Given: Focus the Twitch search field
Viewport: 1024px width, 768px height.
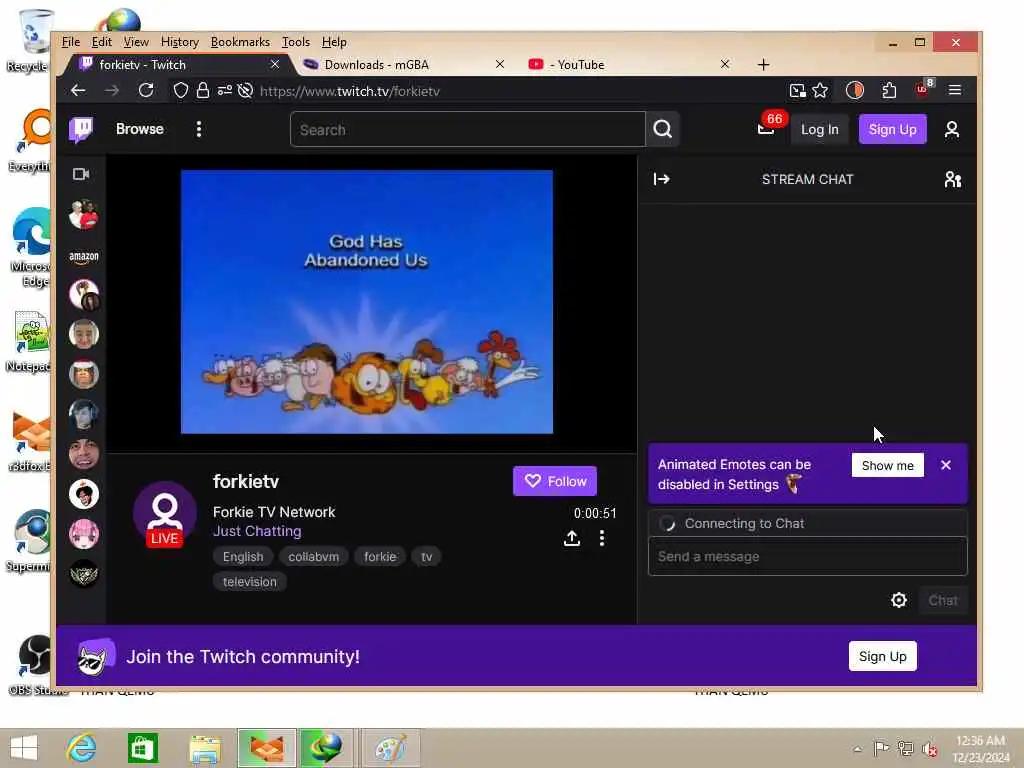Looking at the screenshot, I should tap(468, 129).
